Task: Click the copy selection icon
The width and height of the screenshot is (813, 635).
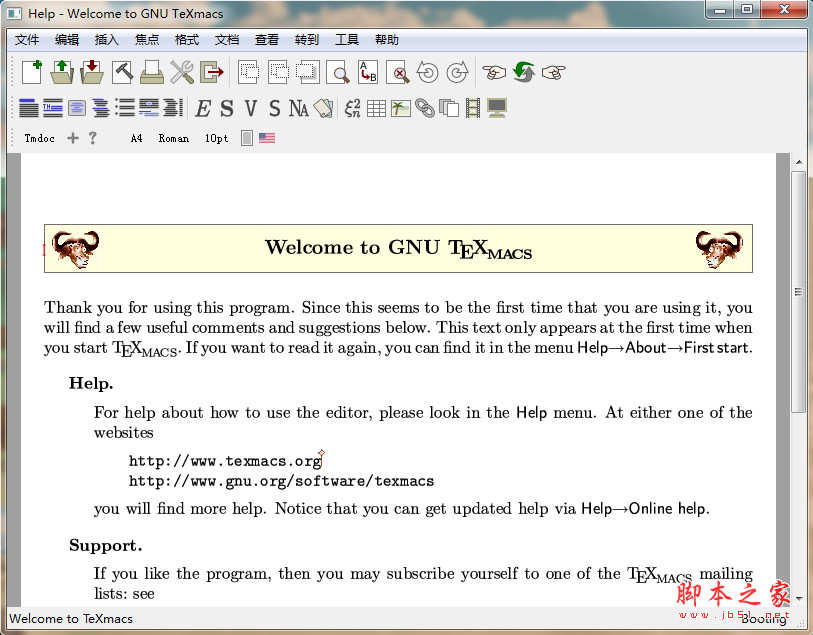Action: tap(278, 72)
